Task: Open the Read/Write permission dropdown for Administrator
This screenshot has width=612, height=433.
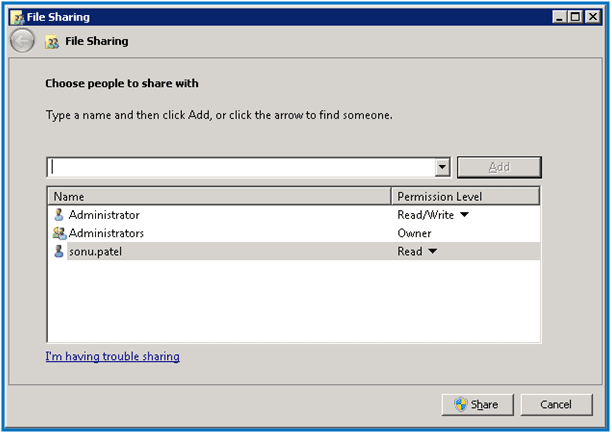Action: coord(464,215)
